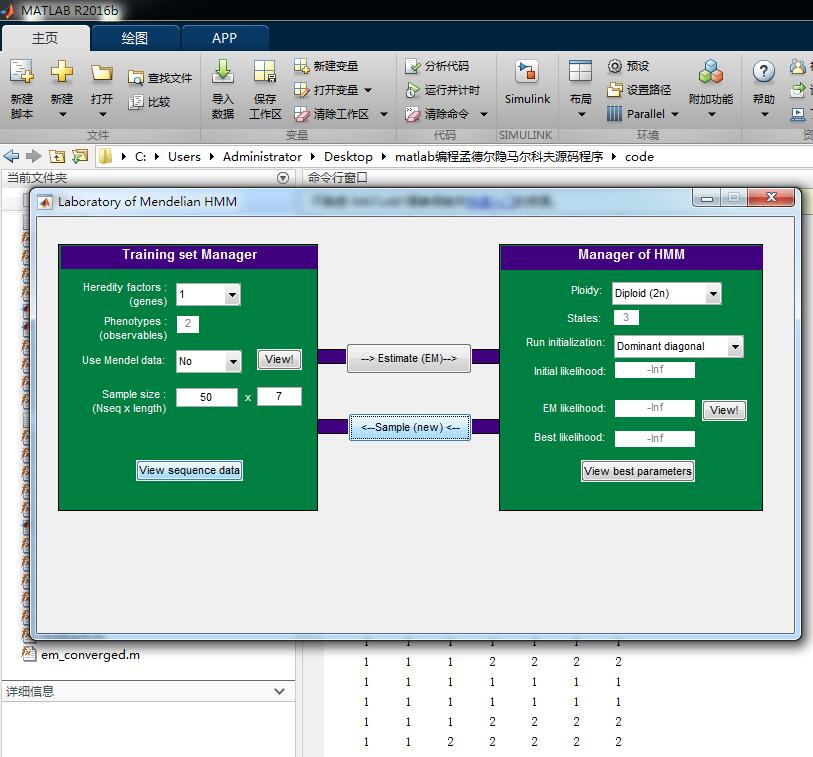Click Find Files (查找文件) icon
The width and height of the screenshot is (813, 757).
[x=136, y=78]
